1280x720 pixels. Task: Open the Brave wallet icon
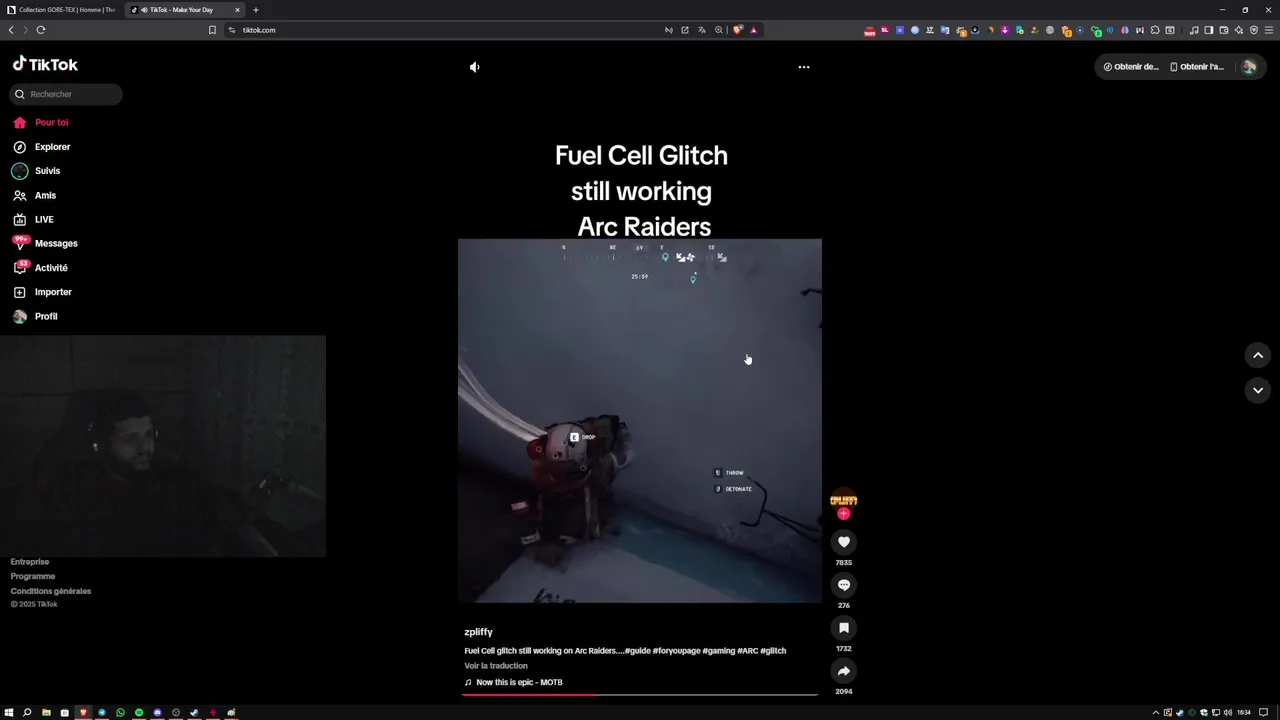point(1223,30)
